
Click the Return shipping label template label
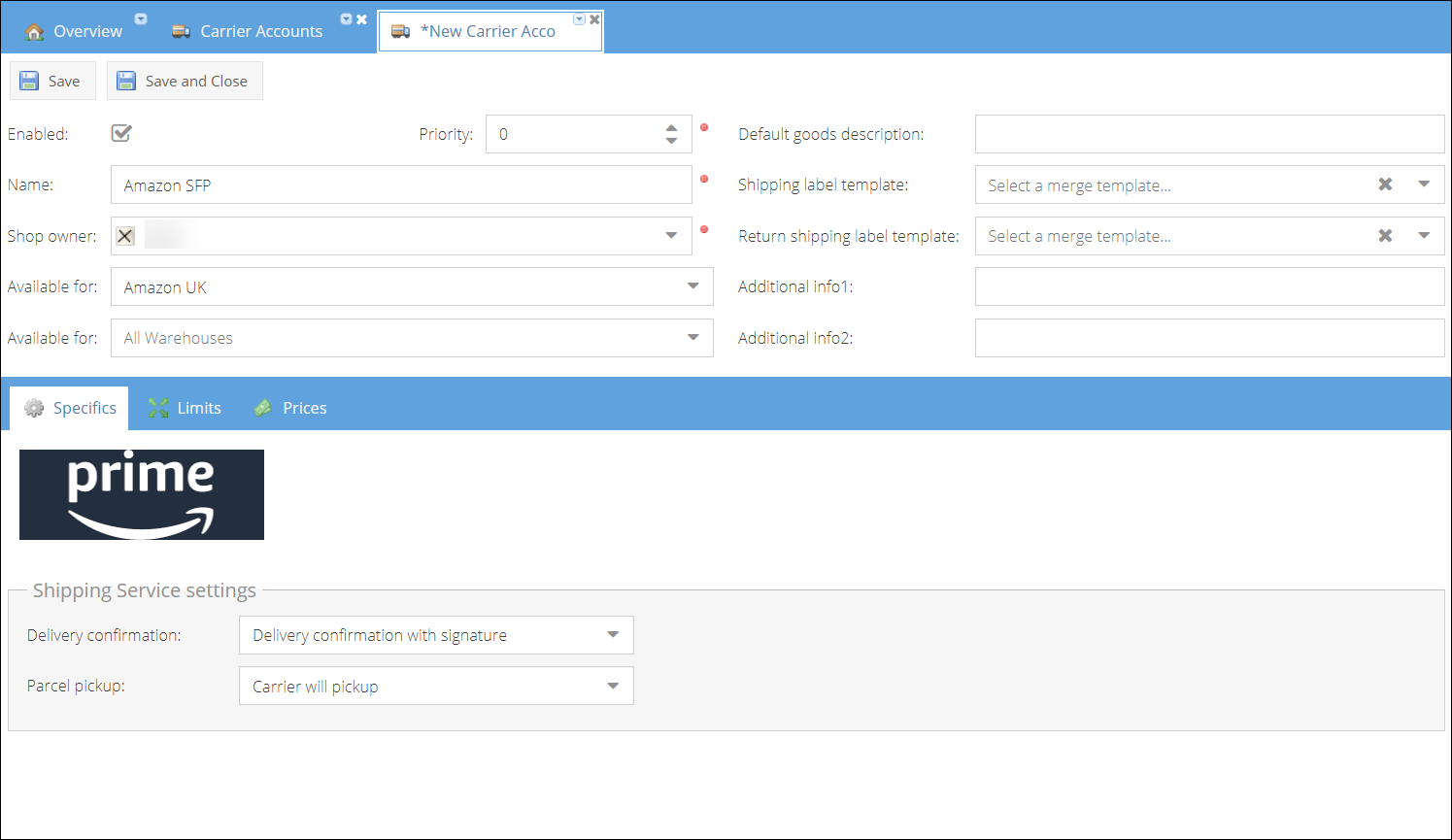849,236
